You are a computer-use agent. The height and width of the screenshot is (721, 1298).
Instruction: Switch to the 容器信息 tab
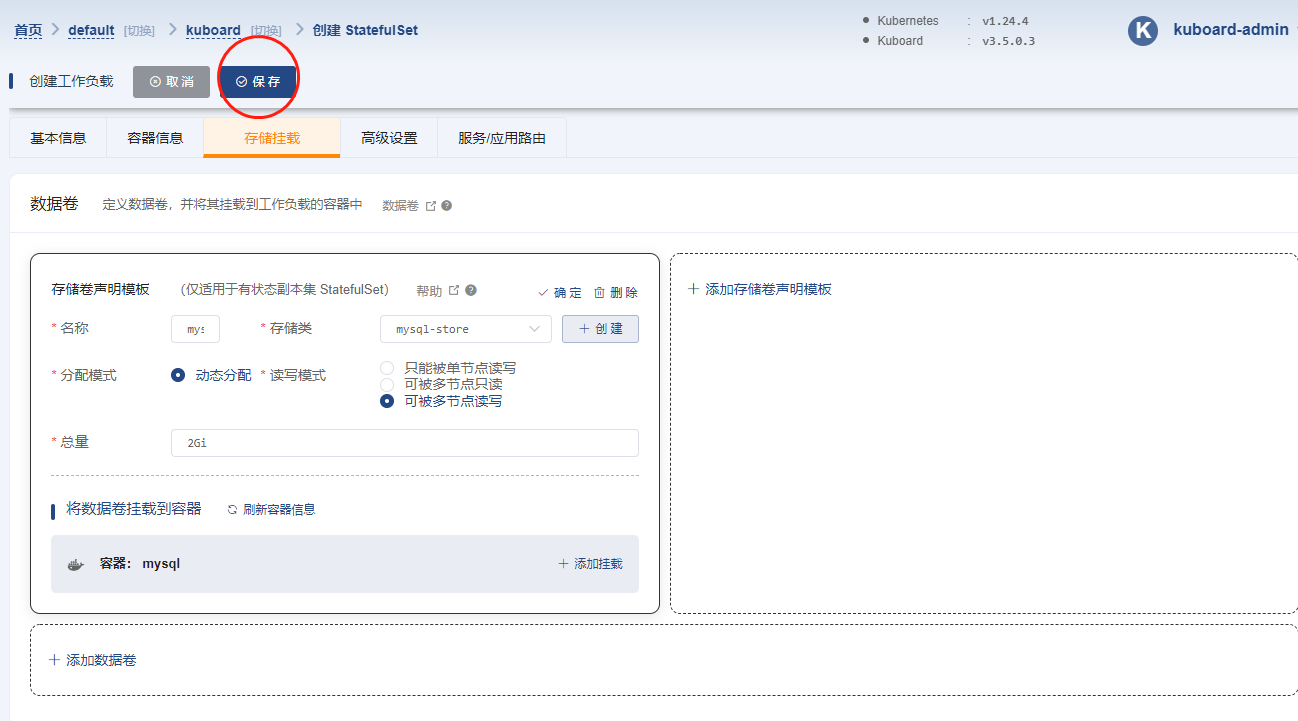[155, 138]
